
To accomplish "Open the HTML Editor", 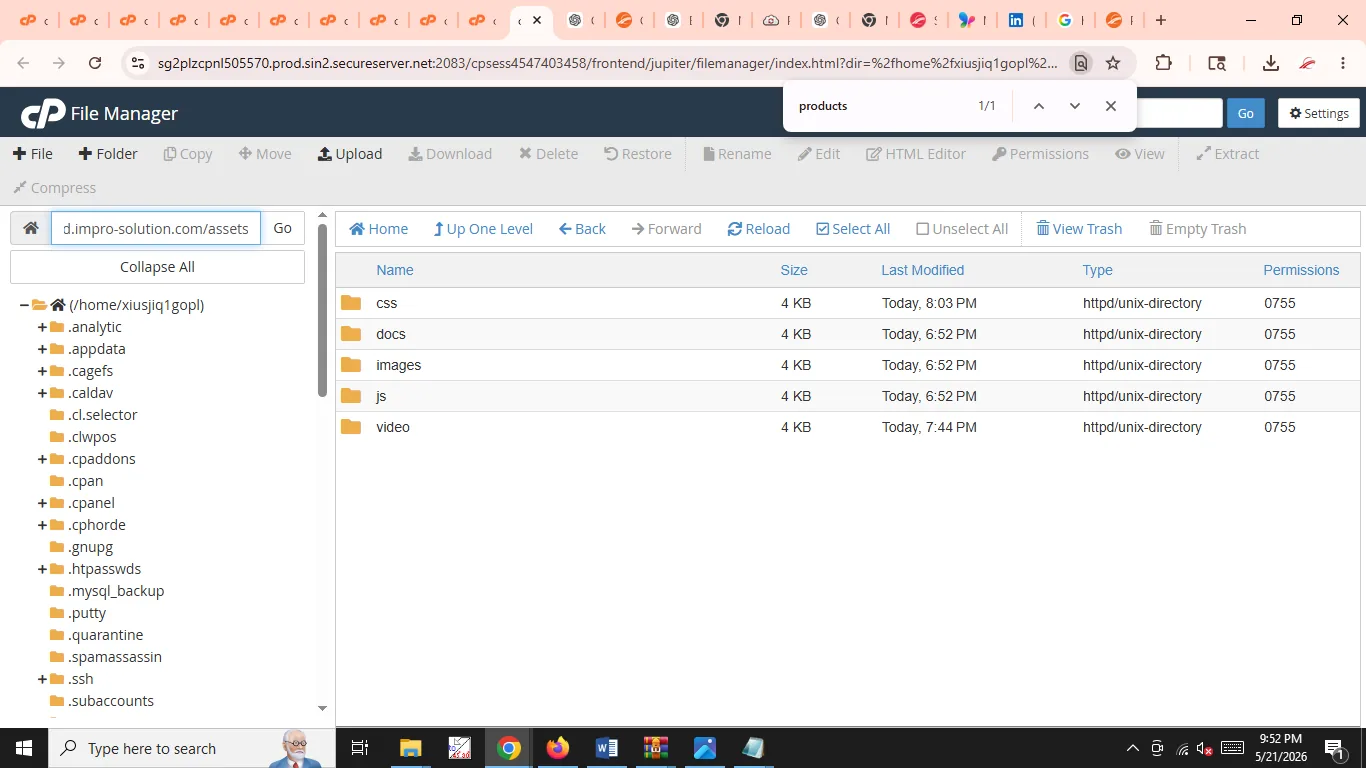I will coord(916,154).
